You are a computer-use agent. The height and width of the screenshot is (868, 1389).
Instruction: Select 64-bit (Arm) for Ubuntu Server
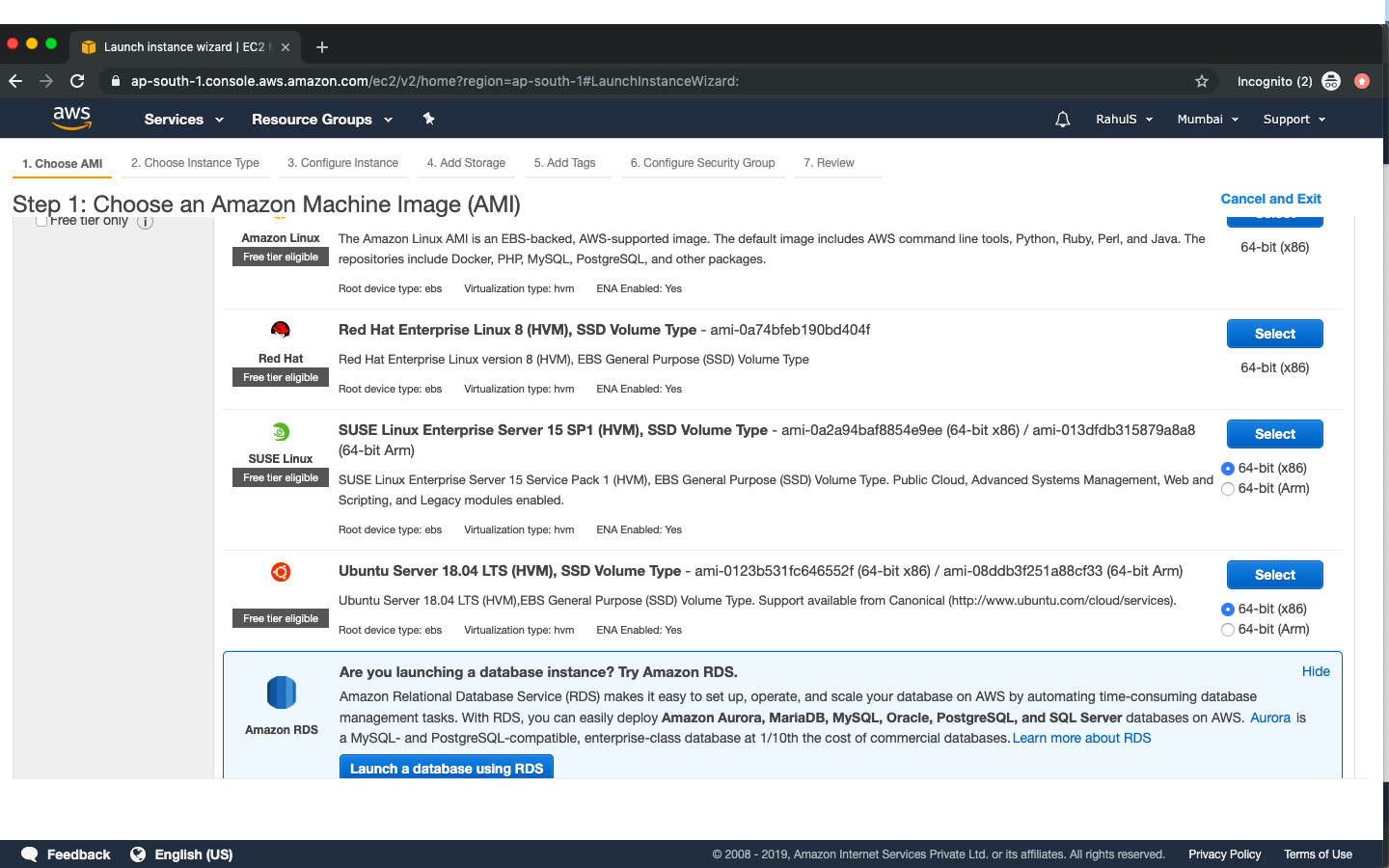(1228, 629)
